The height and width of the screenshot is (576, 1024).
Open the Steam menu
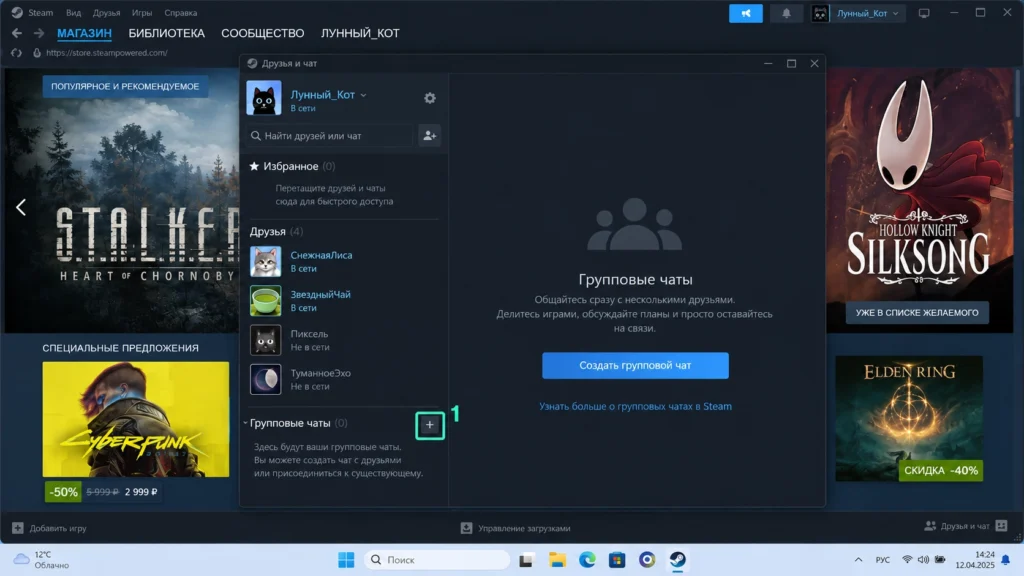click(40, 12)
